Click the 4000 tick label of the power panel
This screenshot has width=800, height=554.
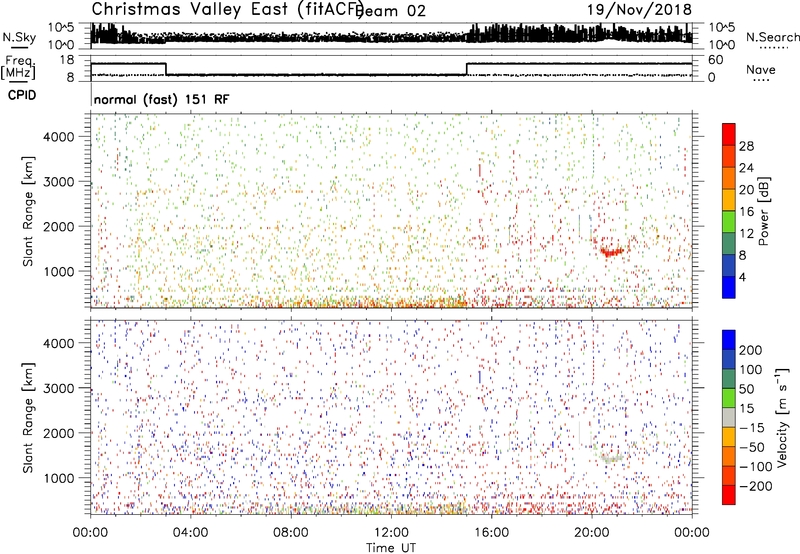click(58, 137)
